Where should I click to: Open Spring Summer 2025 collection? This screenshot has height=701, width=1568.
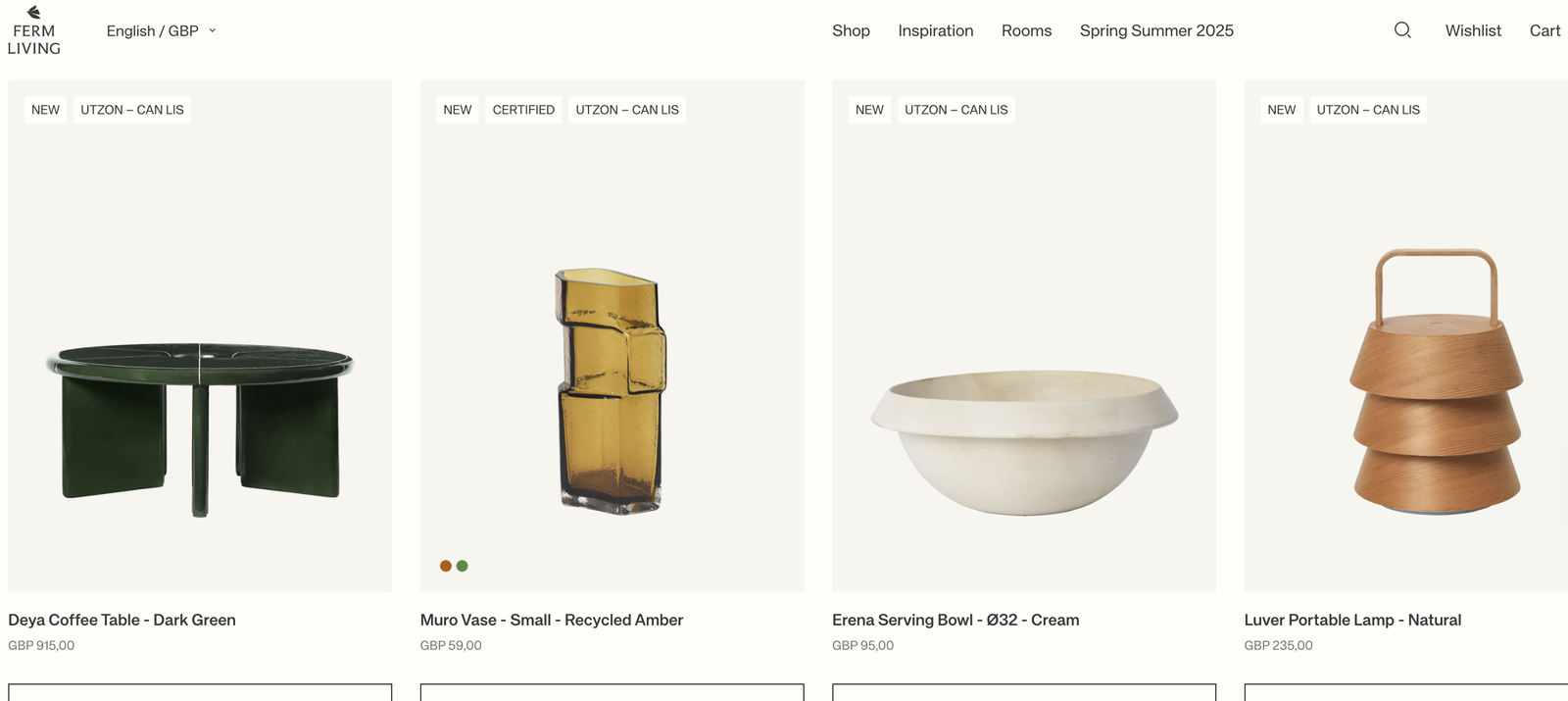pyautogui.click(x=1156, y=31)
